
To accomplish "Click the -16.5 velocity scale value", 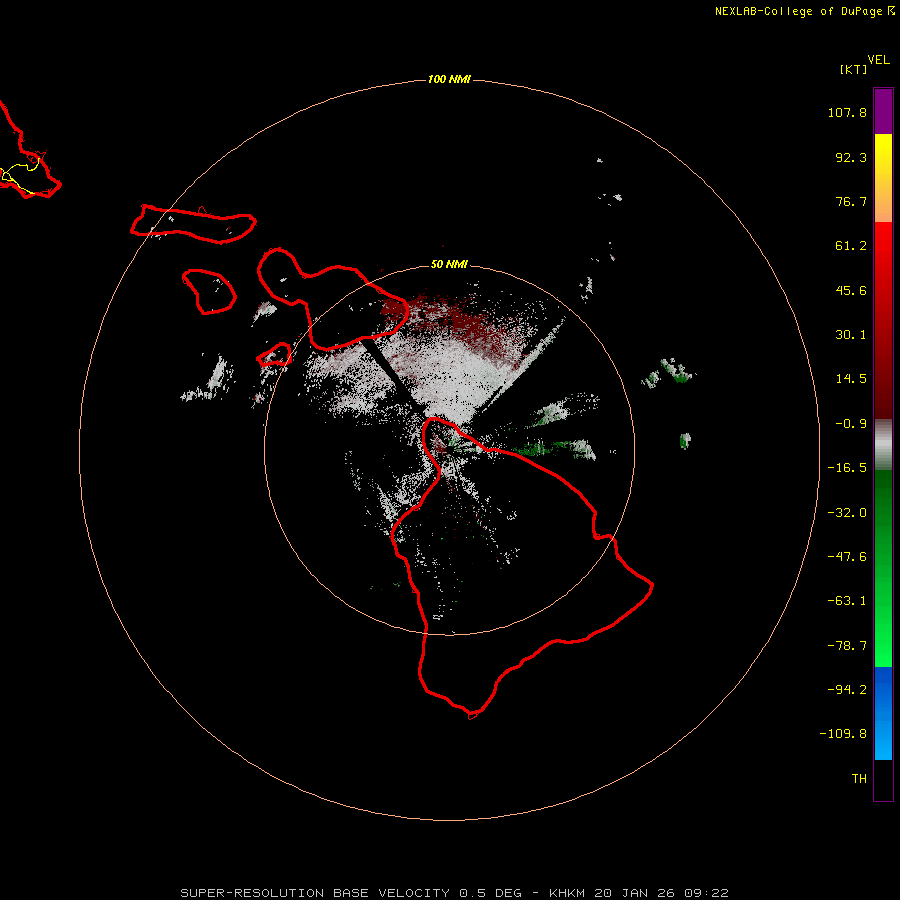I will (x=847, y=468).
